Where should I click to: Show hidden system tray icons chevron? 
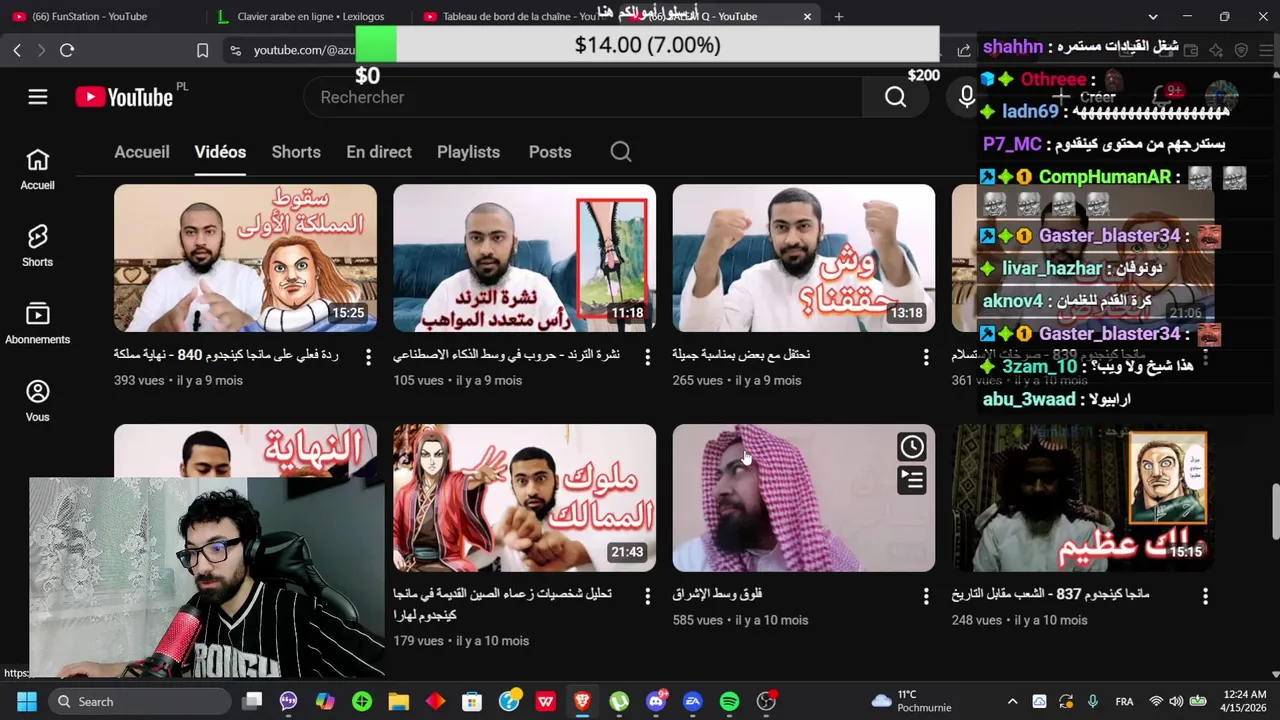click(1012, 702)
